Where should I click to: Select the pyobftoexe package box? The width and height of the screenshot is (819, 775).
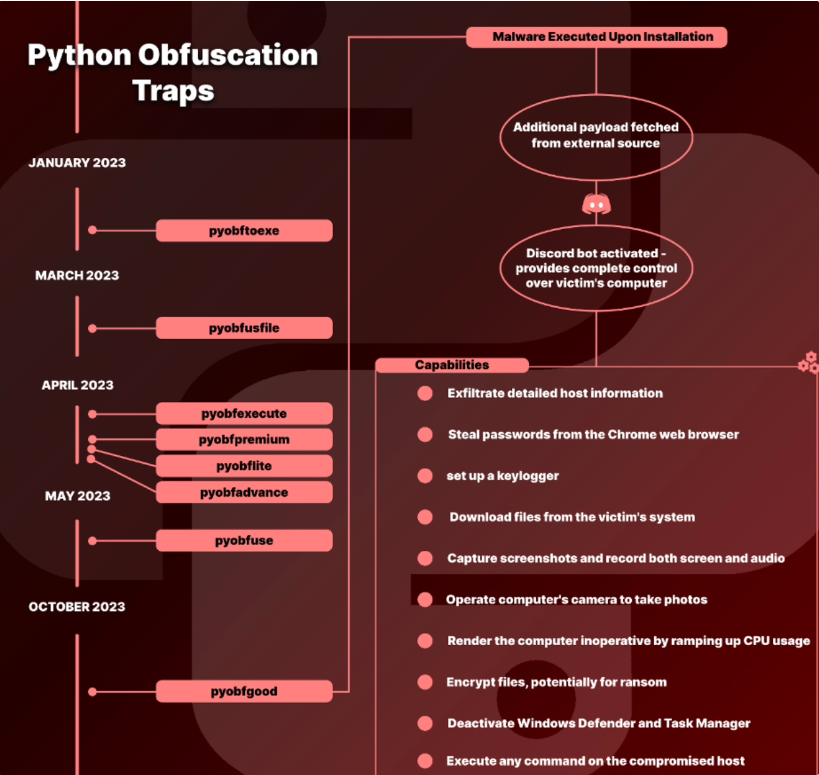pyautogui.click(x=244, y=230)
